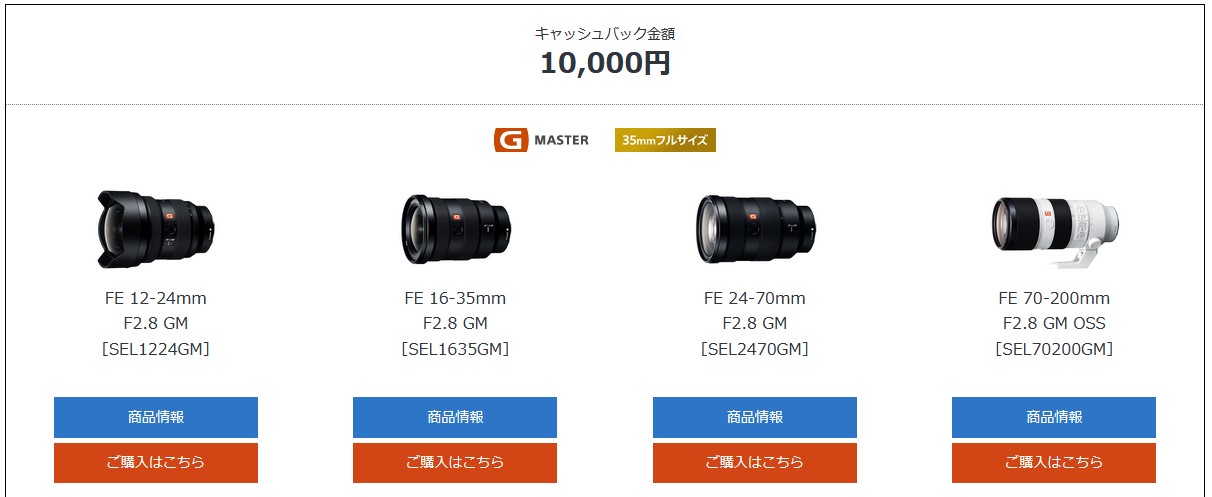Click 商品情報 for SEL1224GM
This screenshot has height=497, width=1212.
coord(156,417)
